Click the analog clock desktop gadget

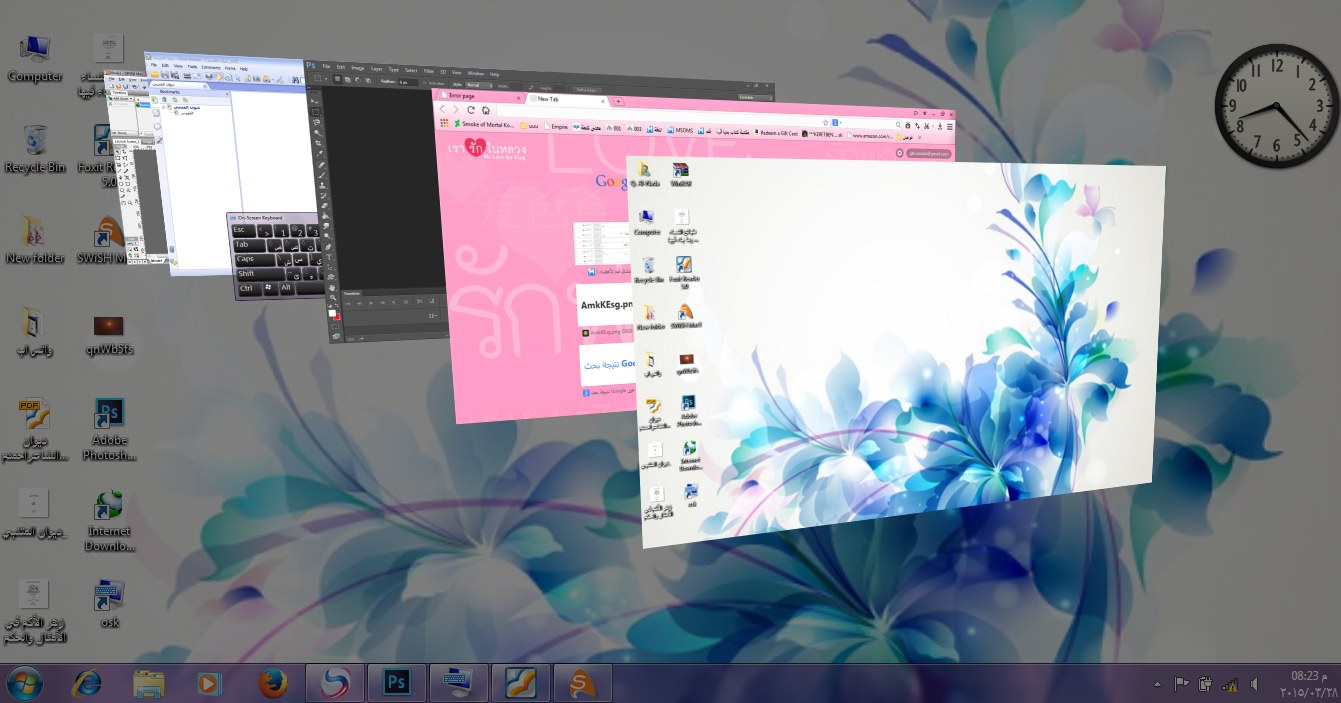click(x=1276, y=106)
